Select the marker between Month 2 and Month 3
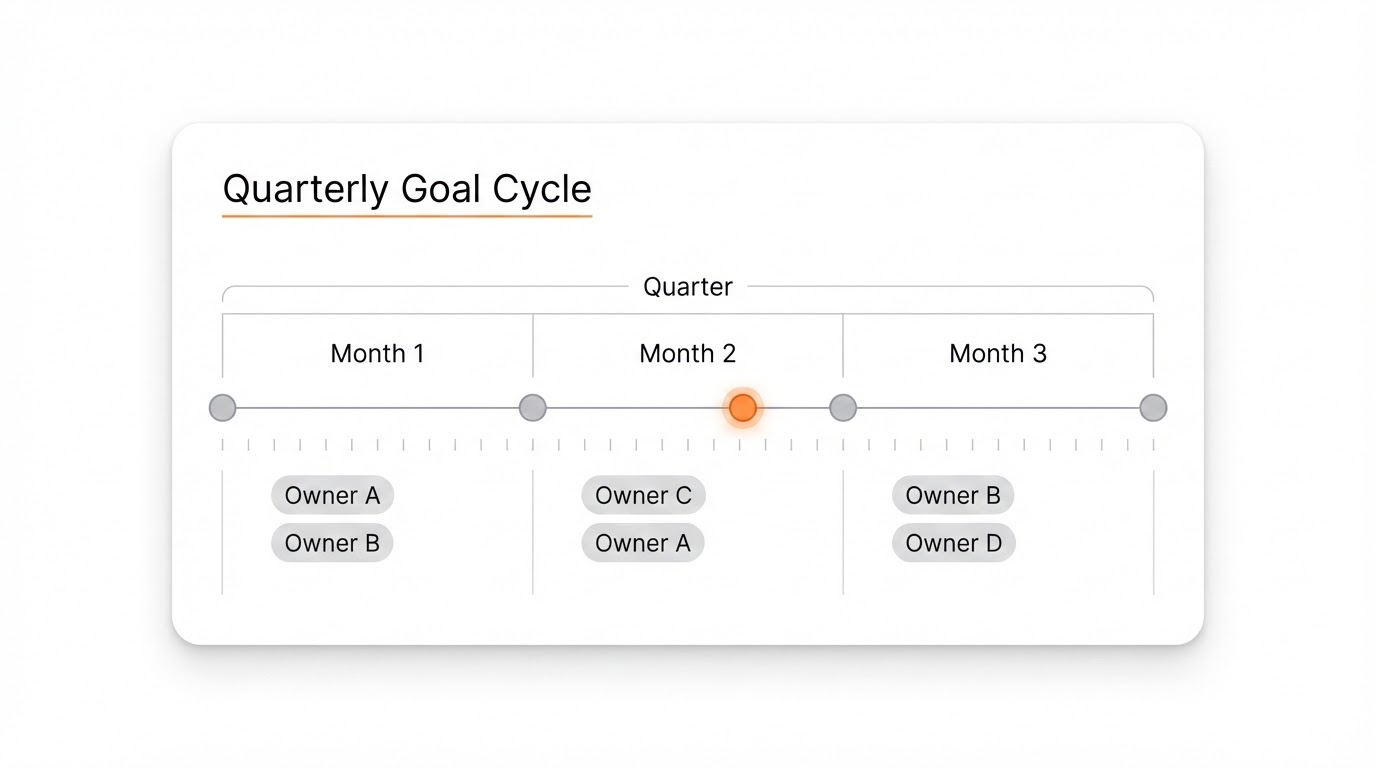The image size is (1376, 768). pos(843,408)
